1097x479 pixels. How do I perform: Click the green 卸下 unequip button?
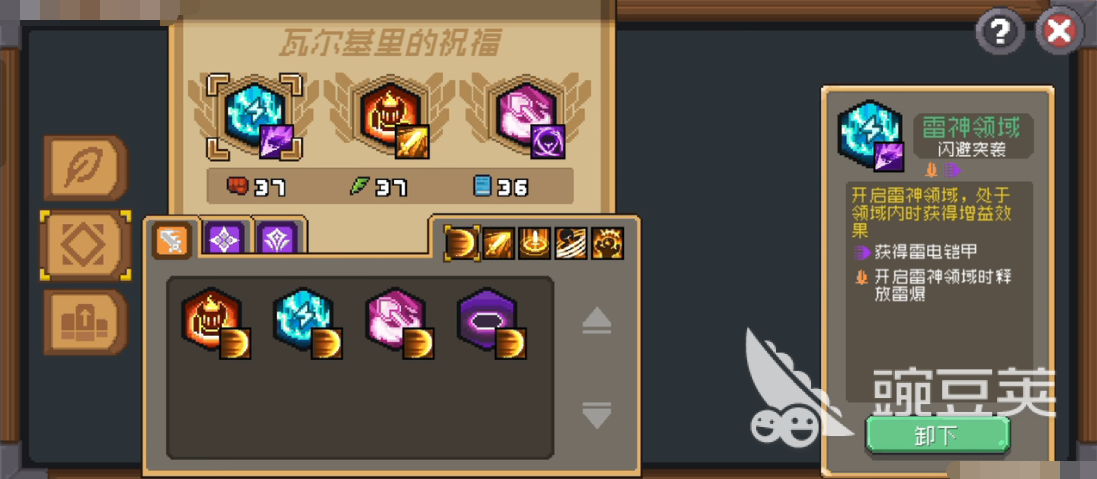(x=937, y=436)
